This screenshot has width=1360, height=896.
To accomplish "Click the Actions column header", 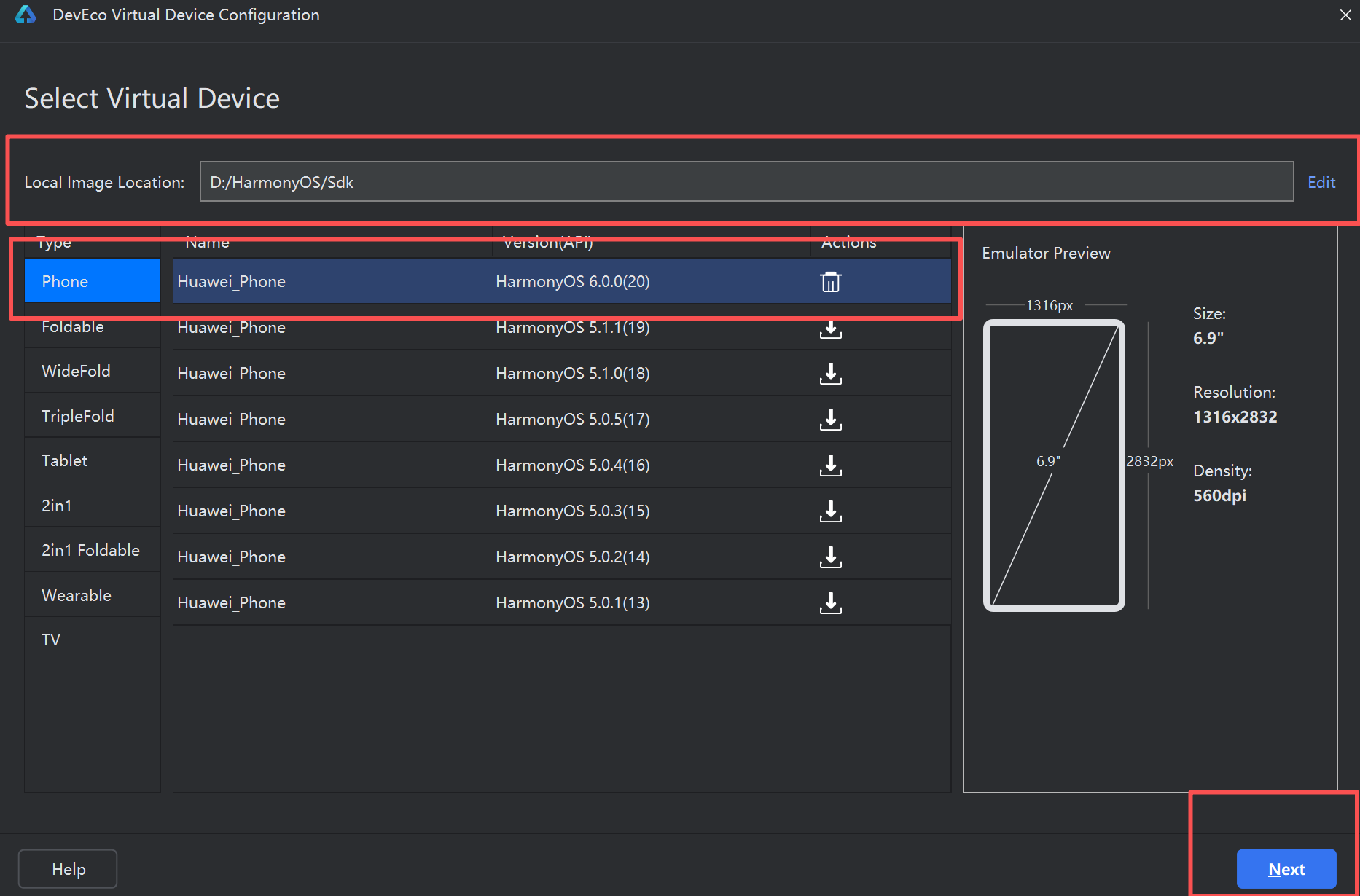I will pos(848,243).
